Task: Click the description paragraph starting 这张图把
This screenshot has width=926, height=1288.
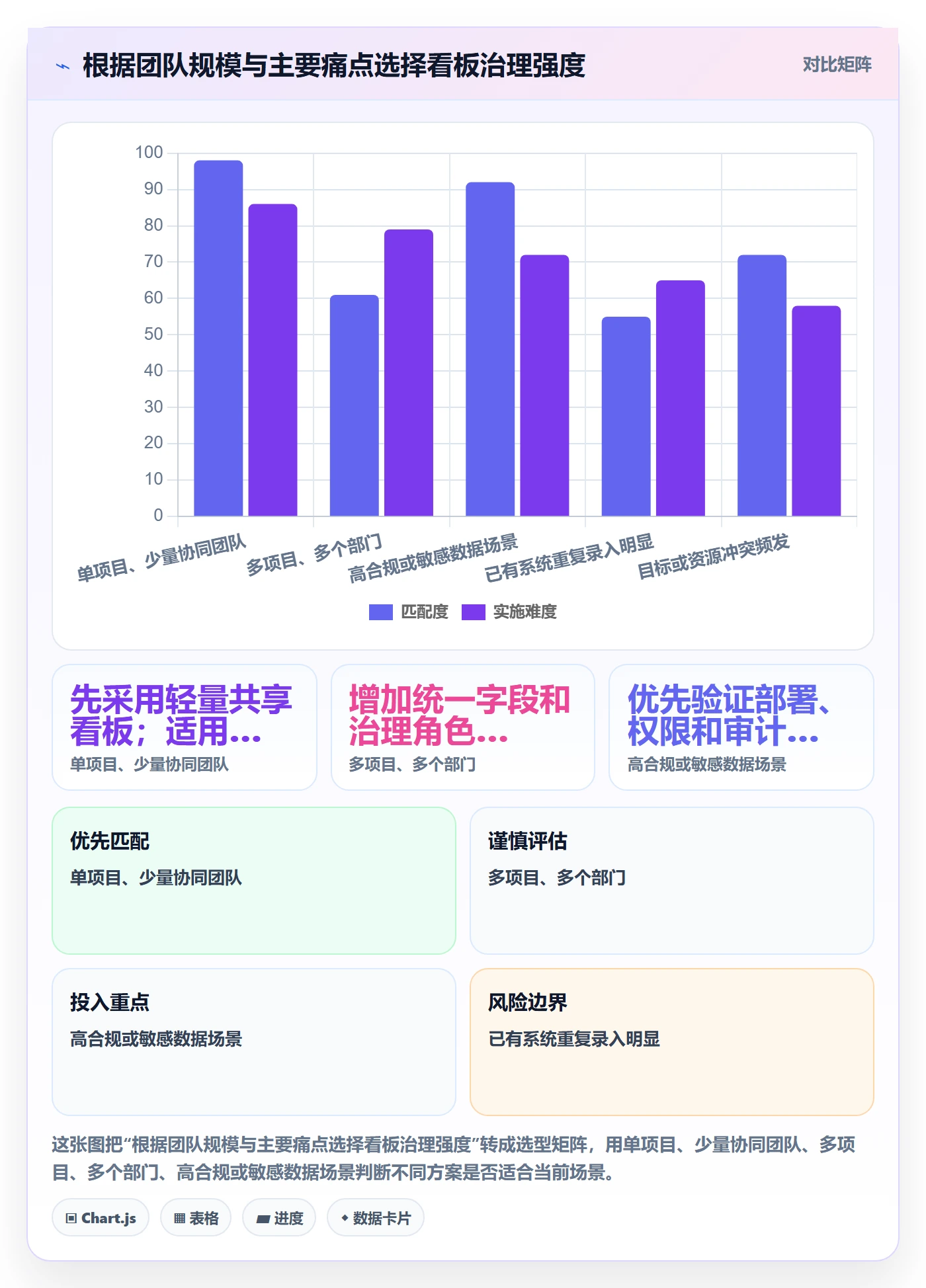Action: click(x=454, y=1158)
